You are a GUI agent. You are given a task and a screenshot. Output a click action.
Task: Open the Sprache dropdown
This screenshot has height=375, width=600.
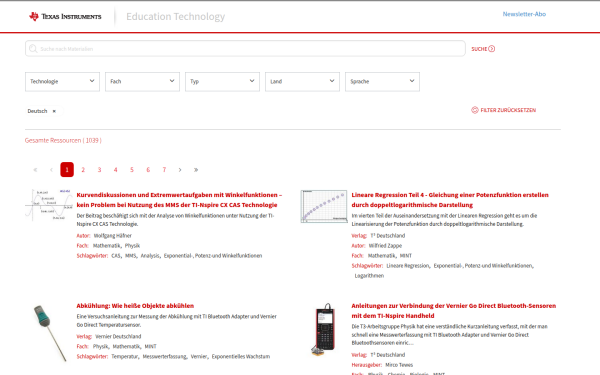(382, 82)
